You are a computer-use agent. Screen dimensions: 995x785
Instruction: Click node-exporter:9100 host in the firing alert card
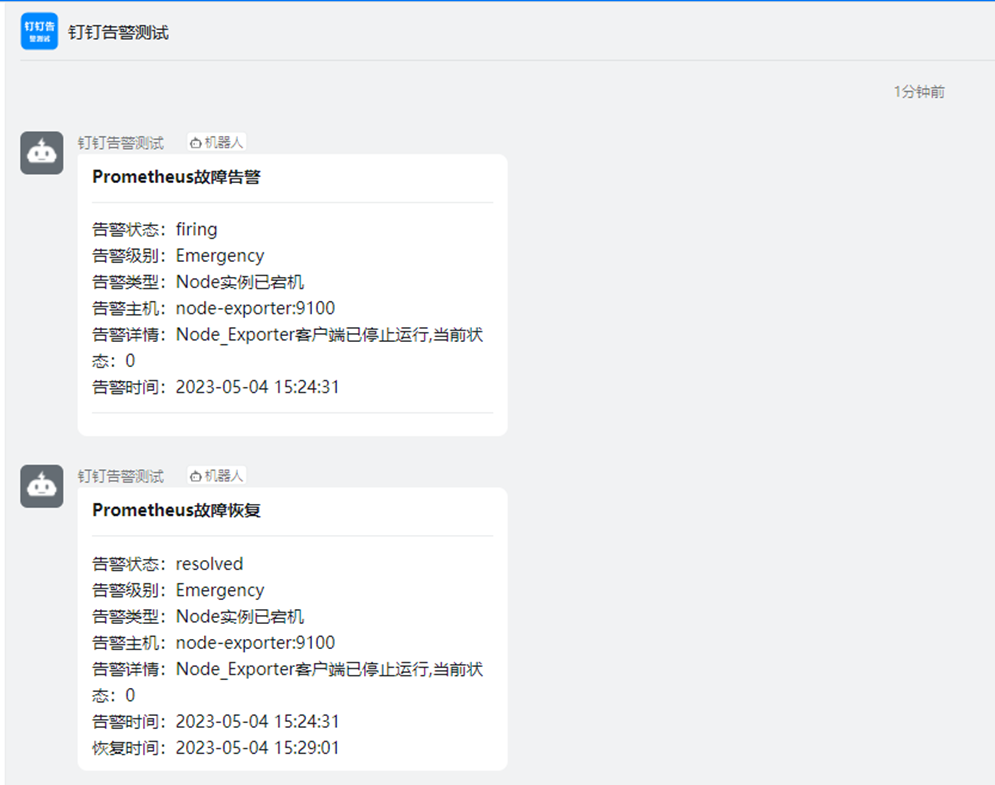[x=255, y=308]
